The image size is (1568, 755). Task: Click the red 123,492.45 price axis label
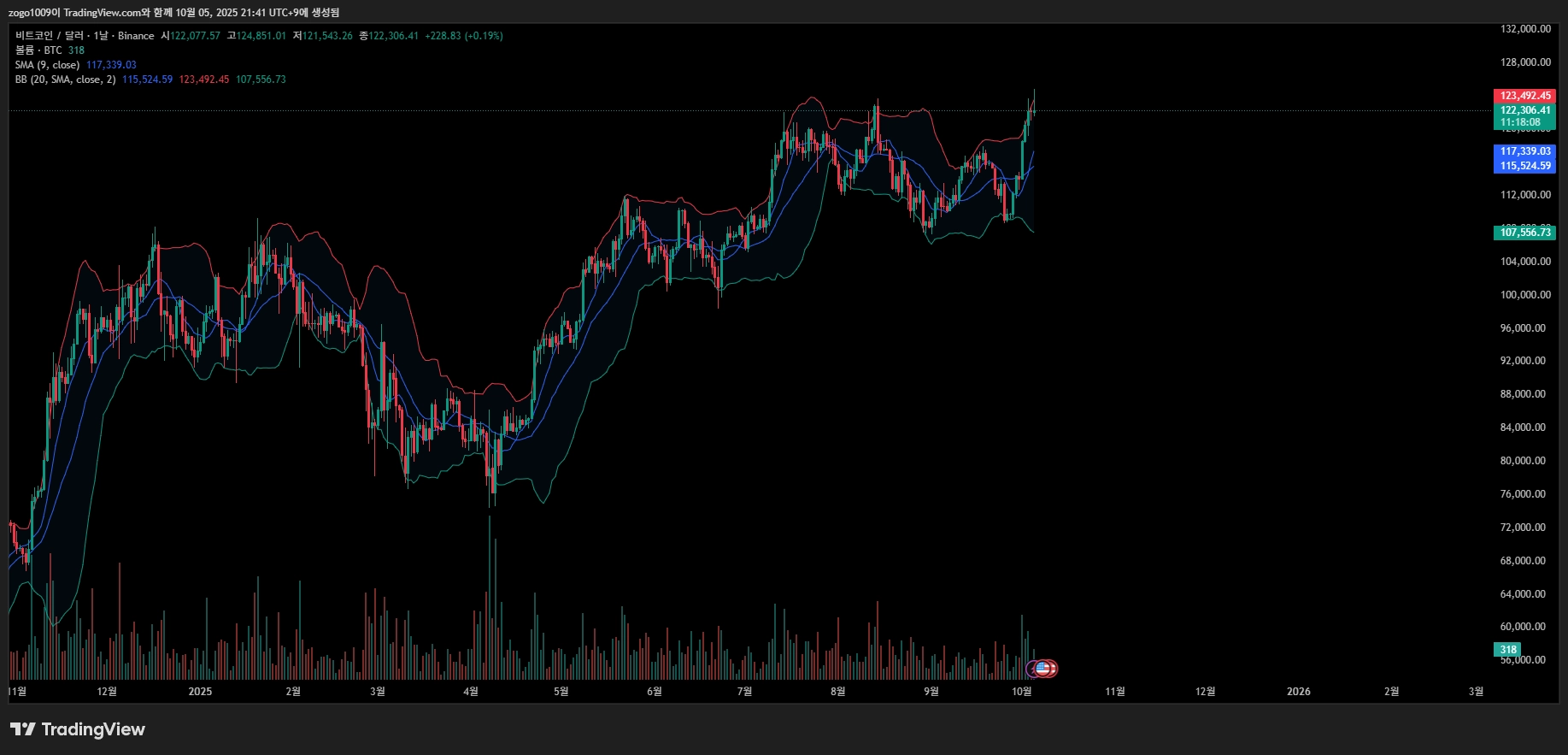[x=1524, y=96]
